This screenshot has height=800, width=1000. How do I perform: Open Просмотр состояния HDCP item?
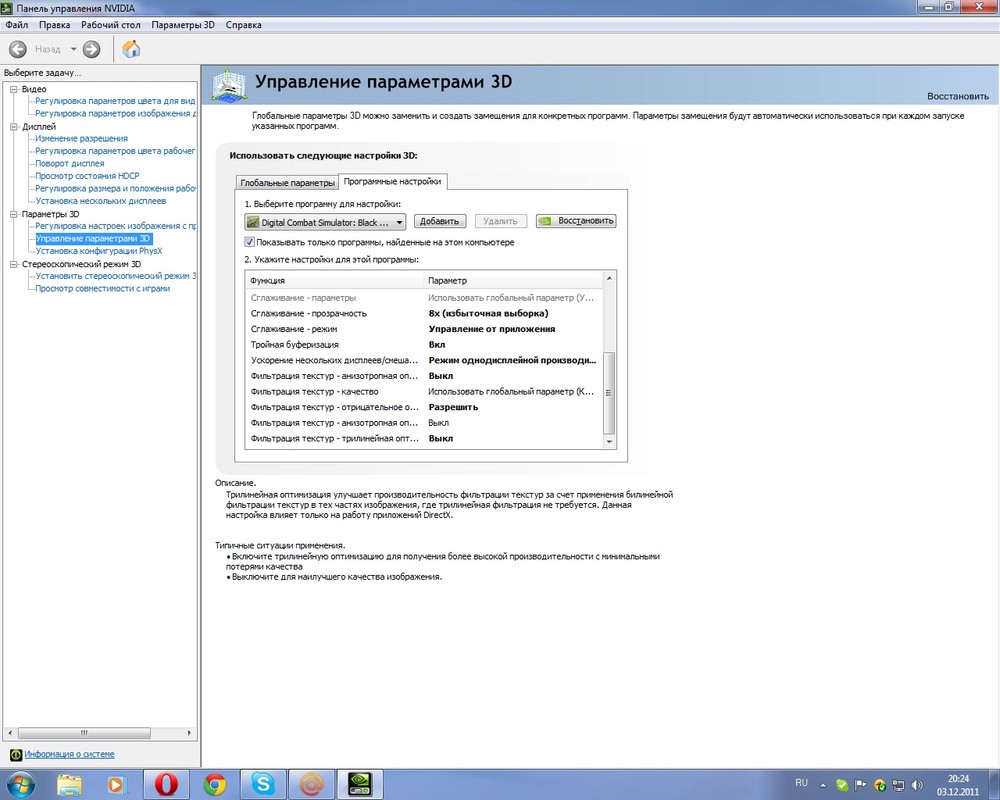click(x=87, y=175)
